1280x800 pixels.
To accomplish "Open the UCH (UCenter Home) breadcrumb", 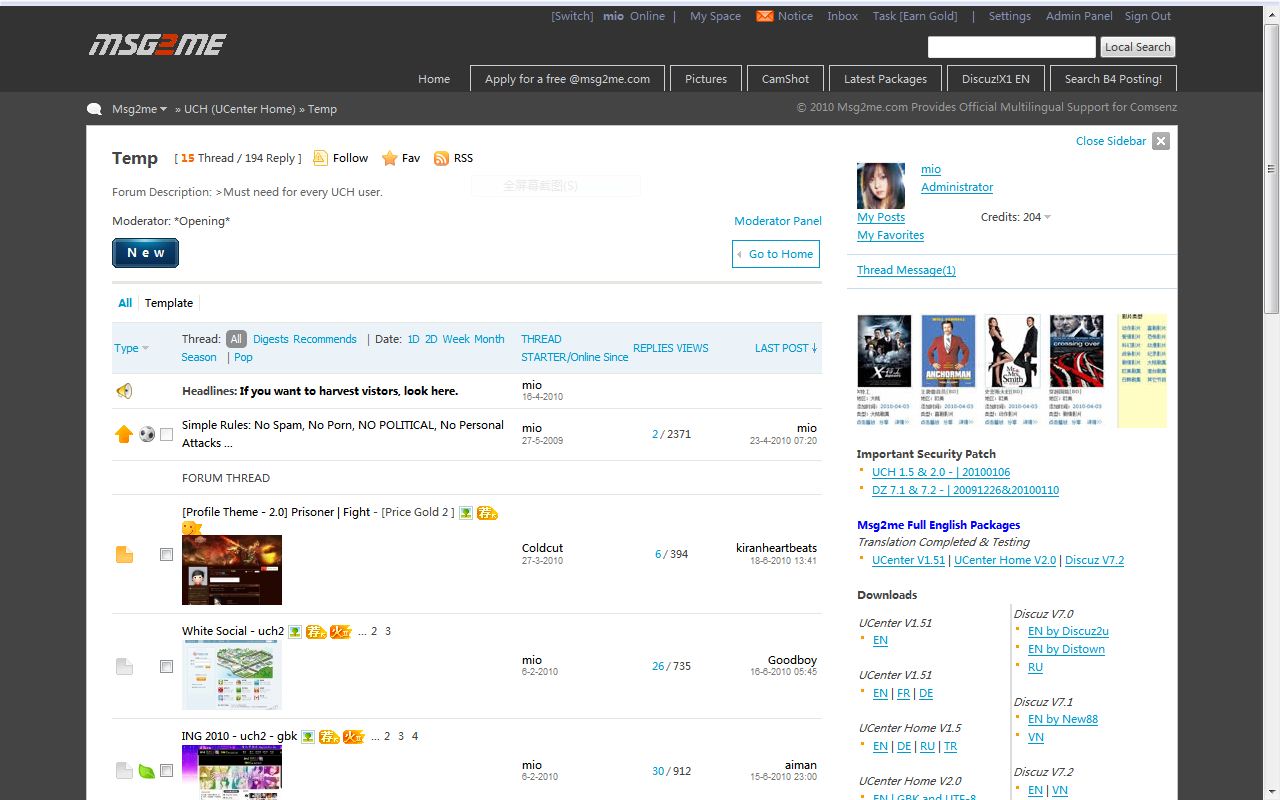I will point(239,109).
